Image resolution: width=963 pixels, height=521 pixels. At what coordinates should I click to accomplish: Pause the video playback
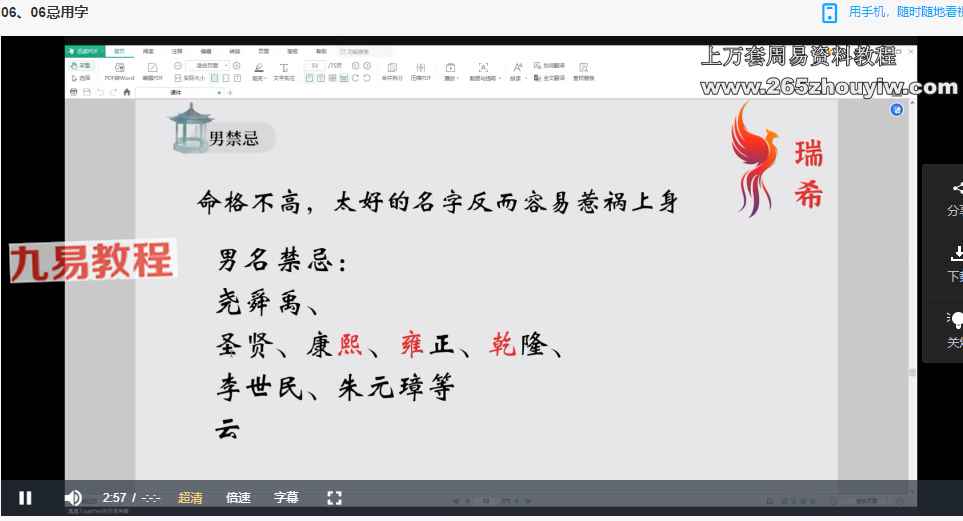tap(25, 497)
